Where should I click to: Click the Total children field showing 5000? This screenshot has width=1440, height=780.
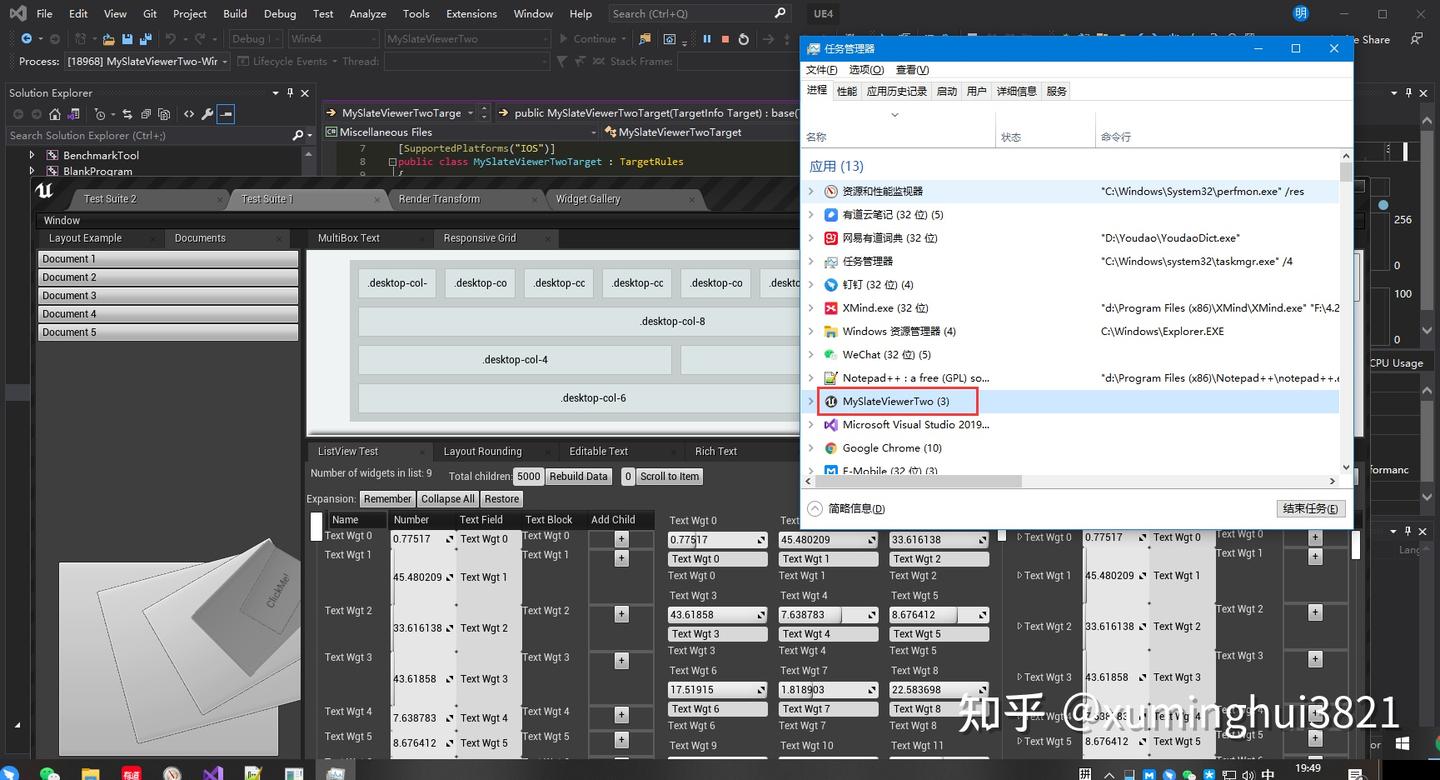click(528, 476)
